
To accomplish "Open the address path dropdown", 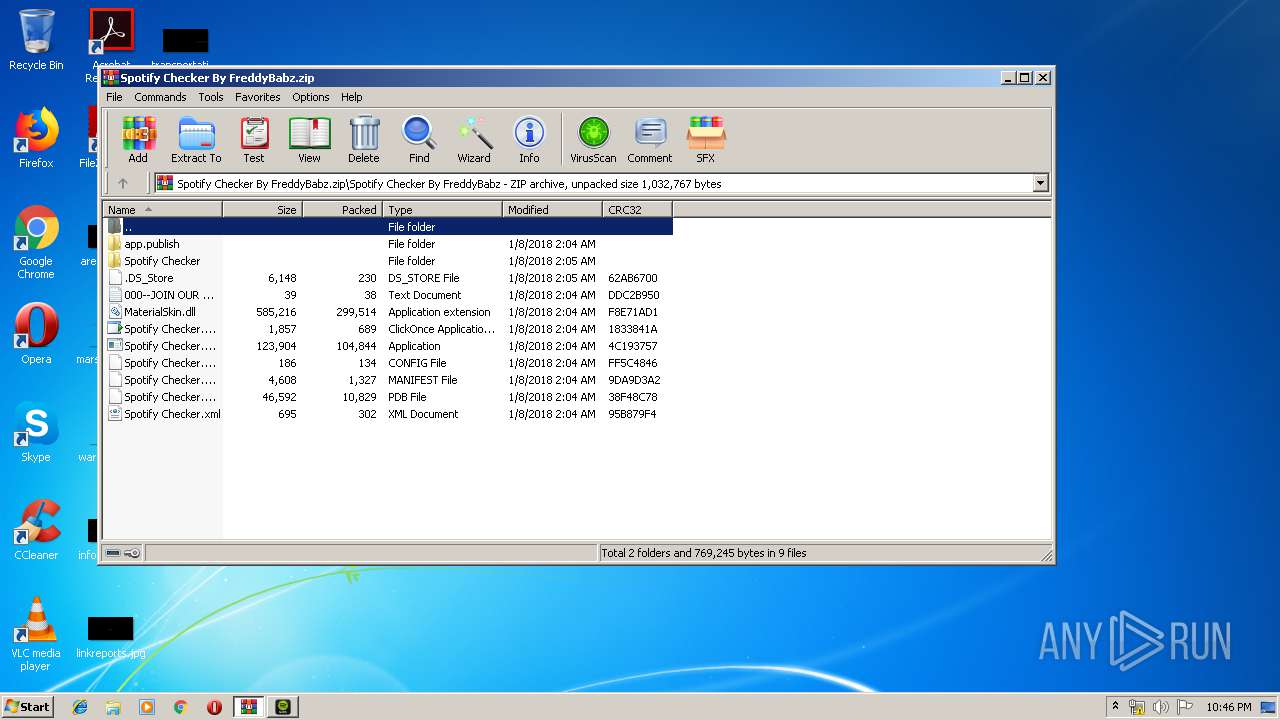I will 1040,183.
